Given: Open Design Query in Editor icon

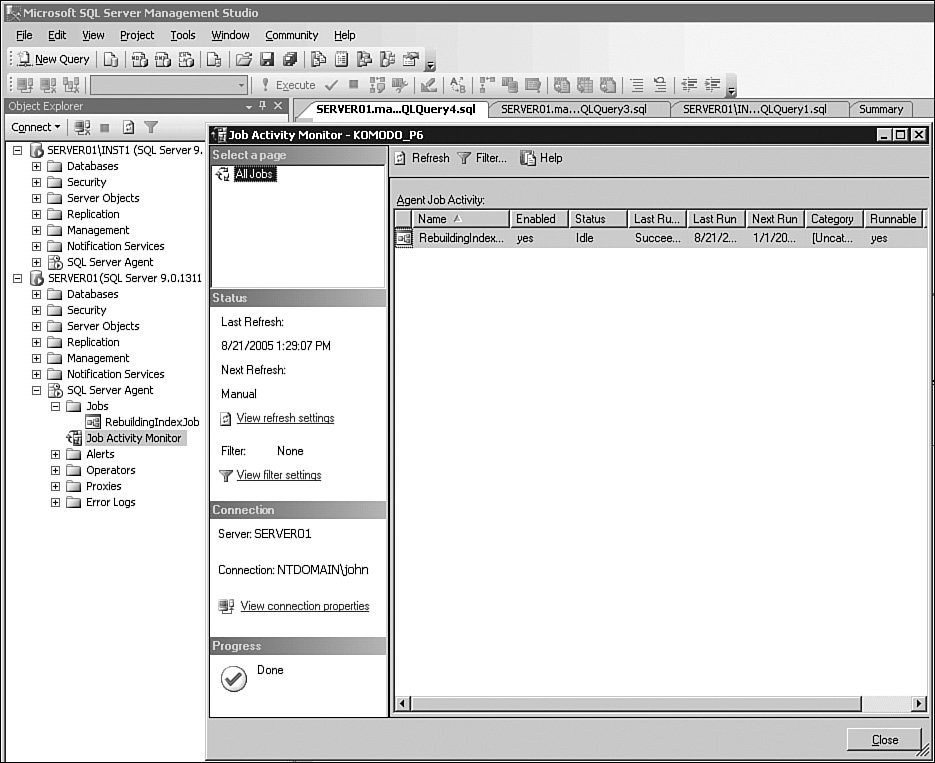Looking at the screenshot, I should [428, 85].
